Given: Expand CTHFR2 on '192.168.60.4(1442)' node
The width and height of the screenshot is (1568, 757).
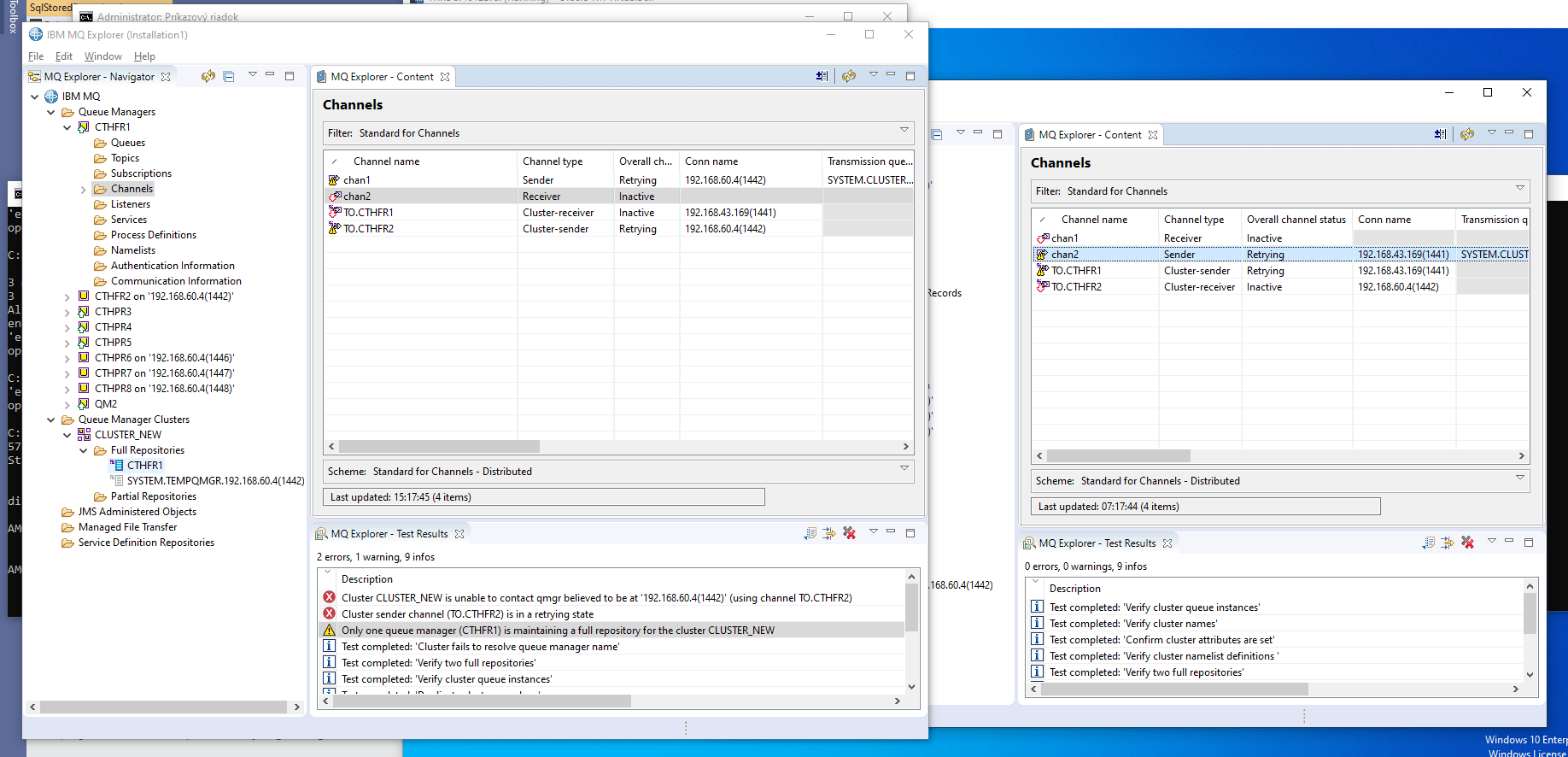Looking at the screenshot, I should [67, 296].
